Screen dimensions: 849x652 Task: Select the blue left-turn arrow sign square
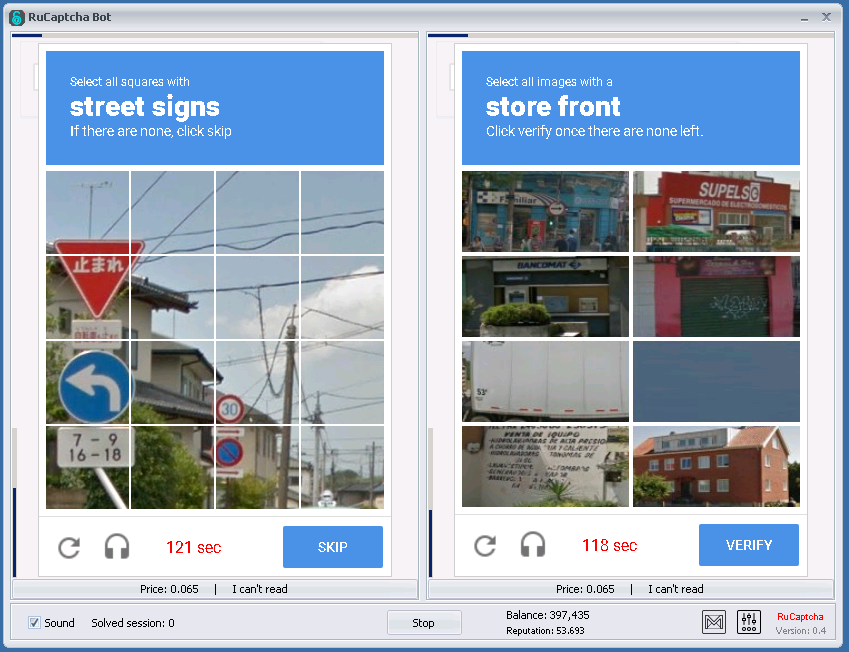point(88,382)
